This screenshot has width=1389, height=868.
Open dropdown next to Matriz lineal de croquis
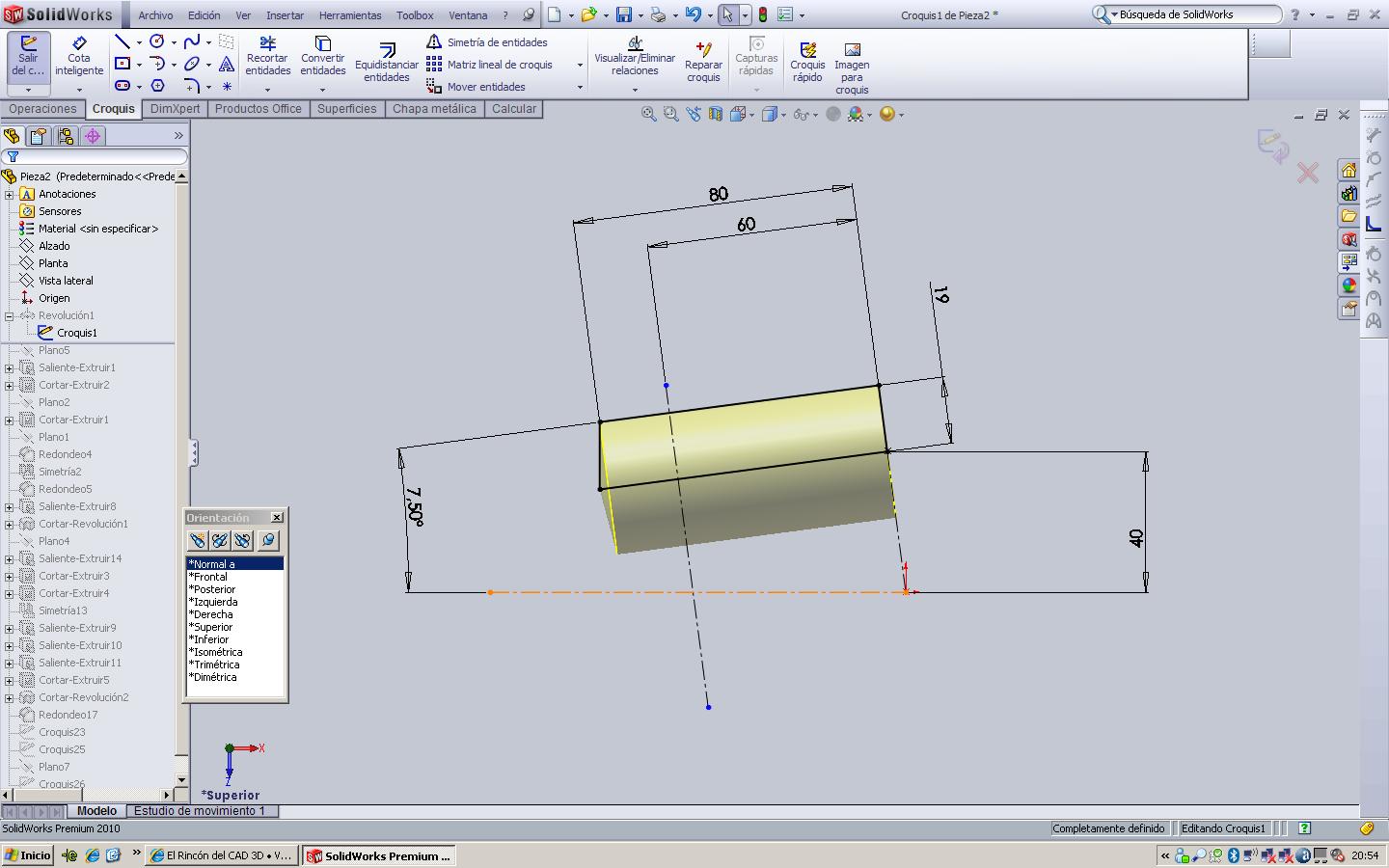point(580,65)
